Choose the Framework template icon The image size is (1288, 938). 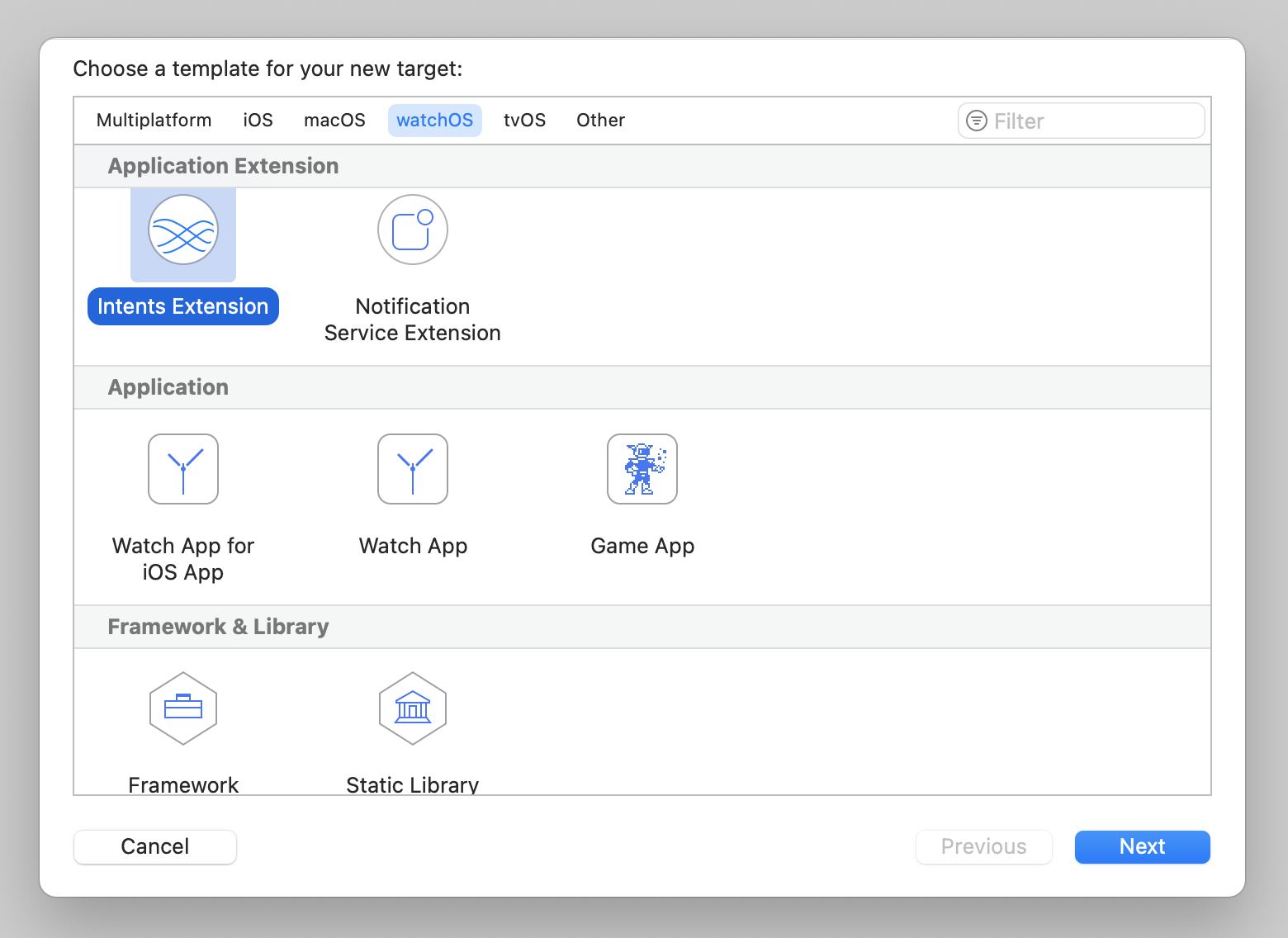183,708
